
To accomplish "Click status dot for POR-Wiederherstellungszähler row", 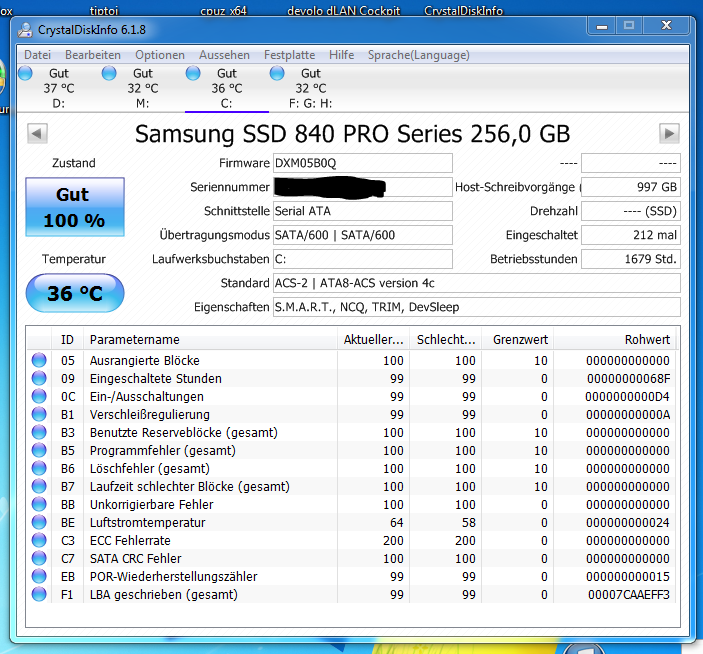I will click(39, 576).
